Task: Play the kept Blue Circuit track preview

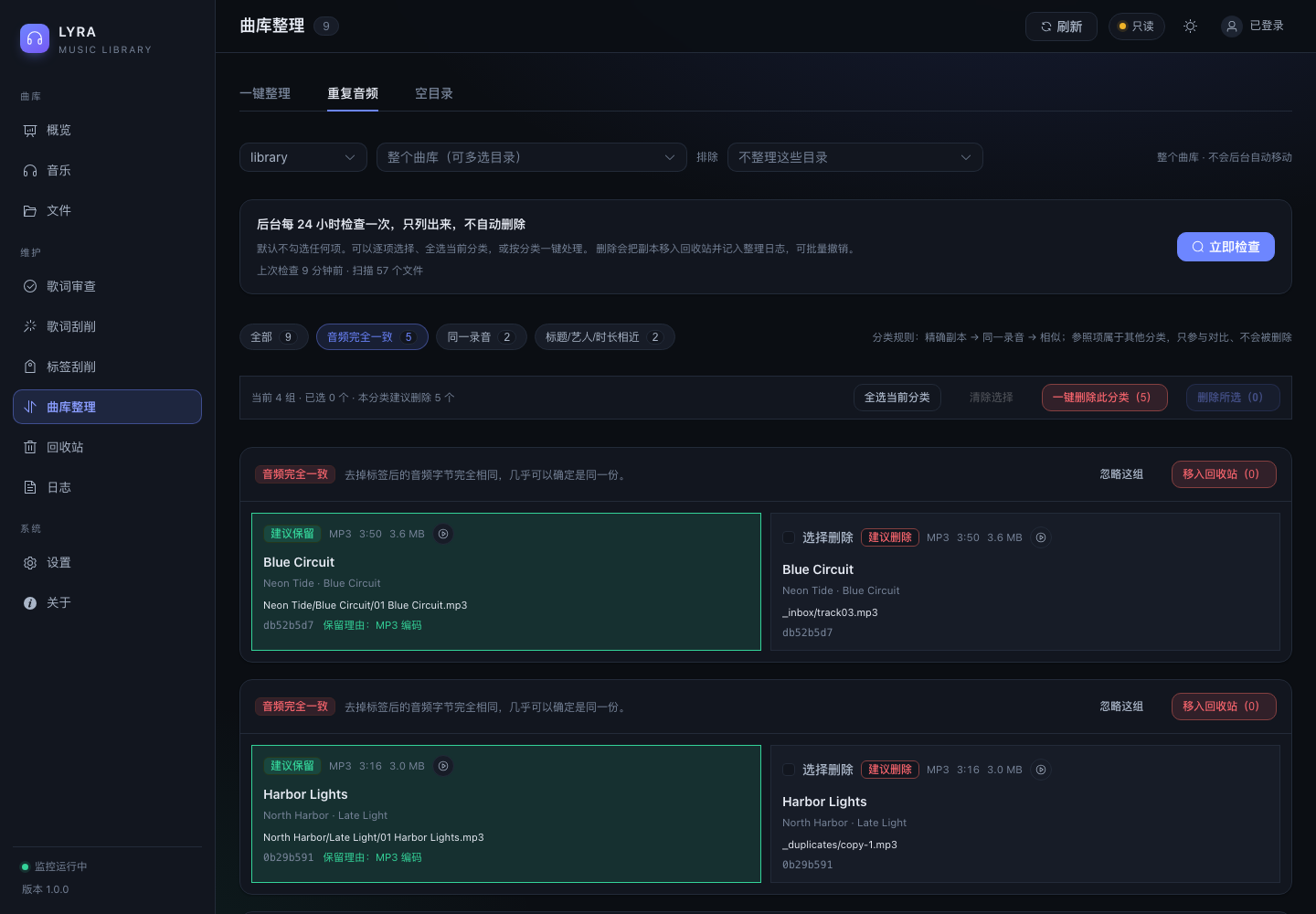Action: click(443, 534)
